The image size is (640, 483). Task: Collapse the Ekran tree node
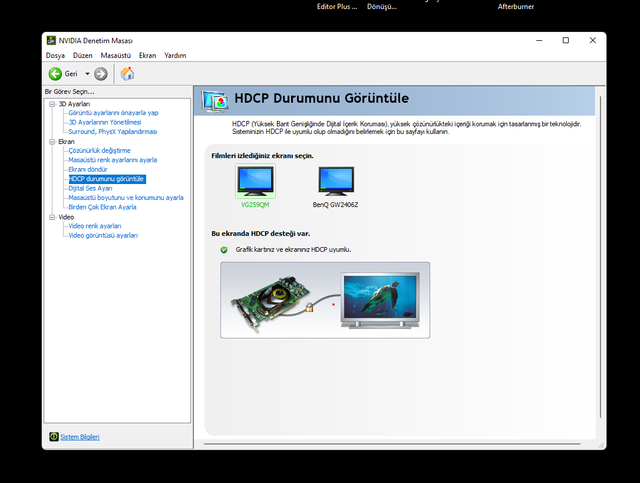51,142
